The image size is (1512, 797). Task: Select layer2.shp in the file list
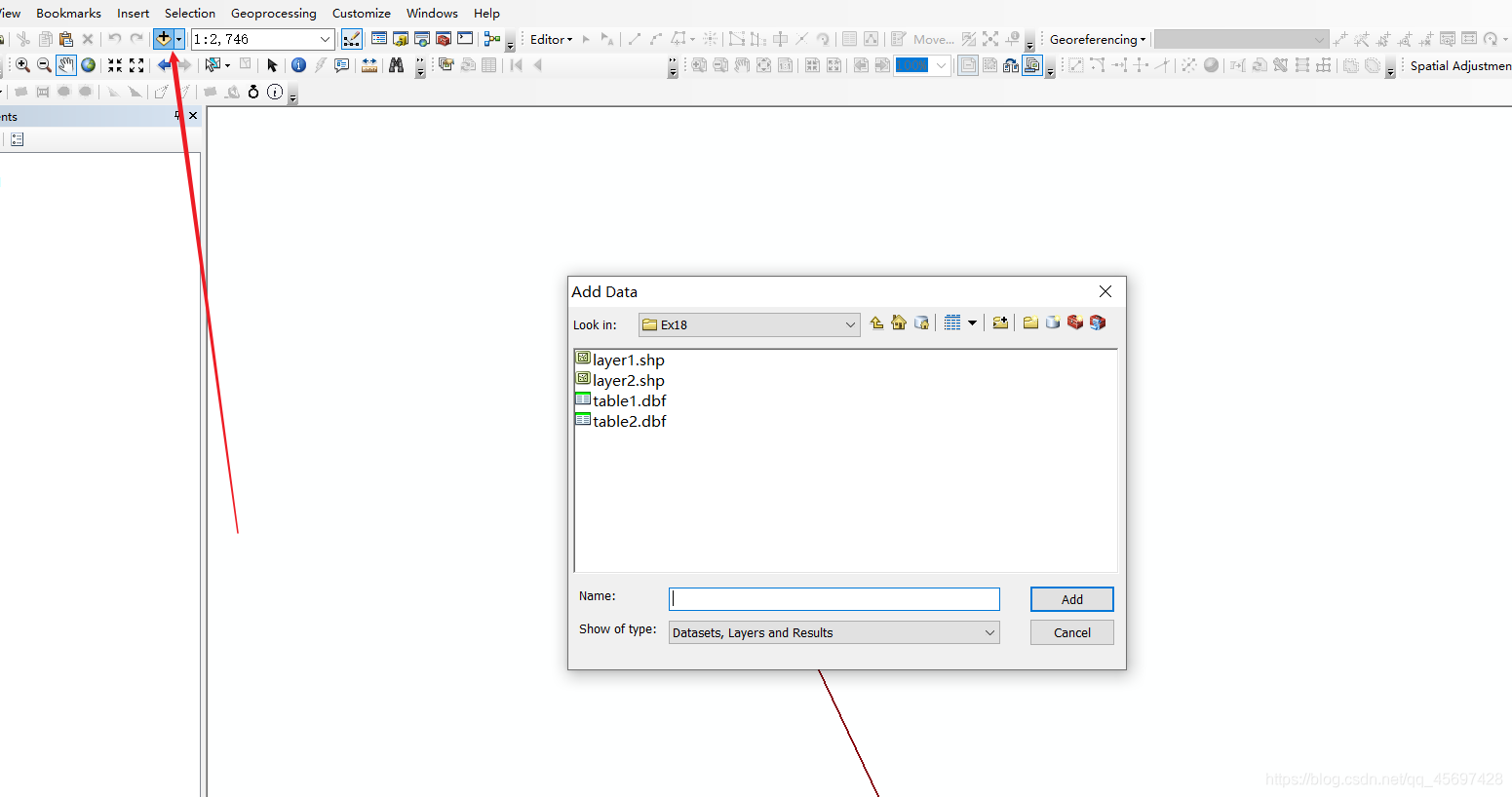620,380
